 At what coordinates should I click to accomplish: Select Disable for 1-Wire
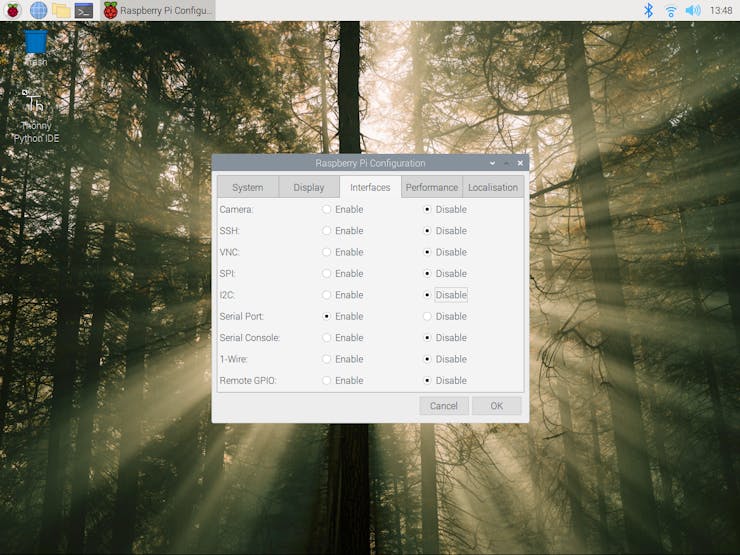click(x=445, y=359)
